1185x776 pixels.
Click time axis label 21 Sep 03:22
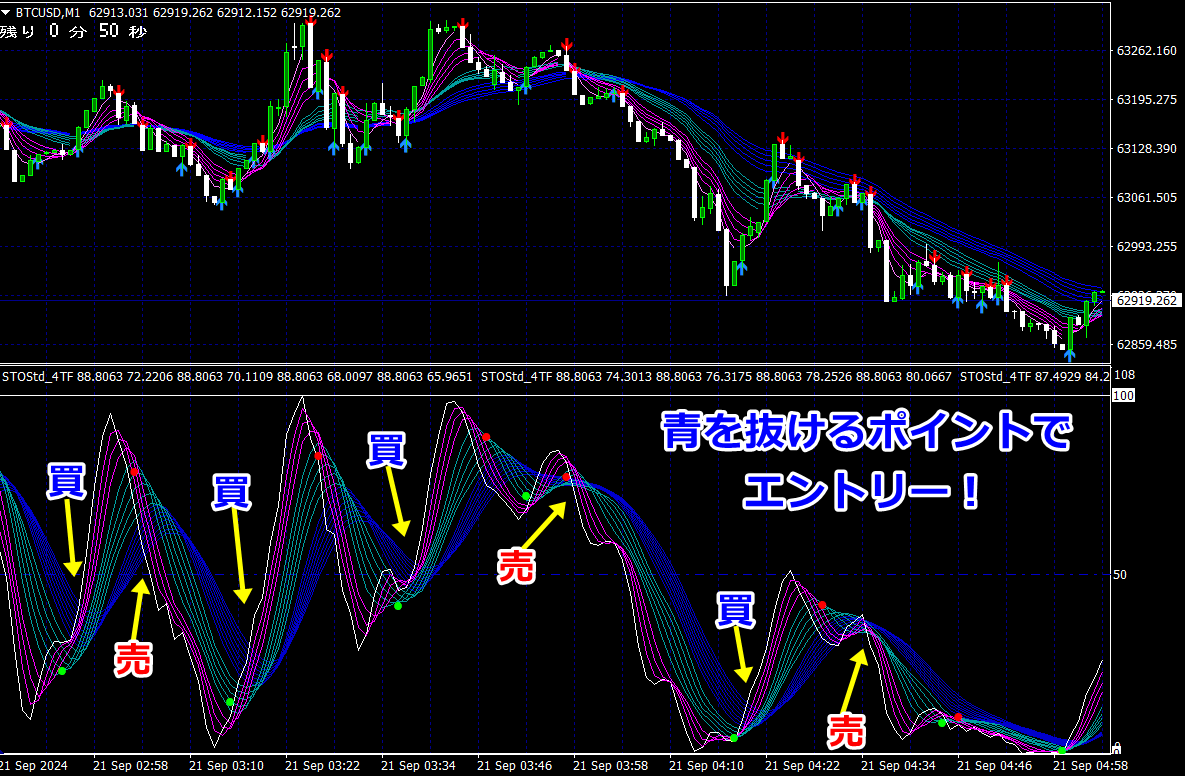[x=322, y=765]
